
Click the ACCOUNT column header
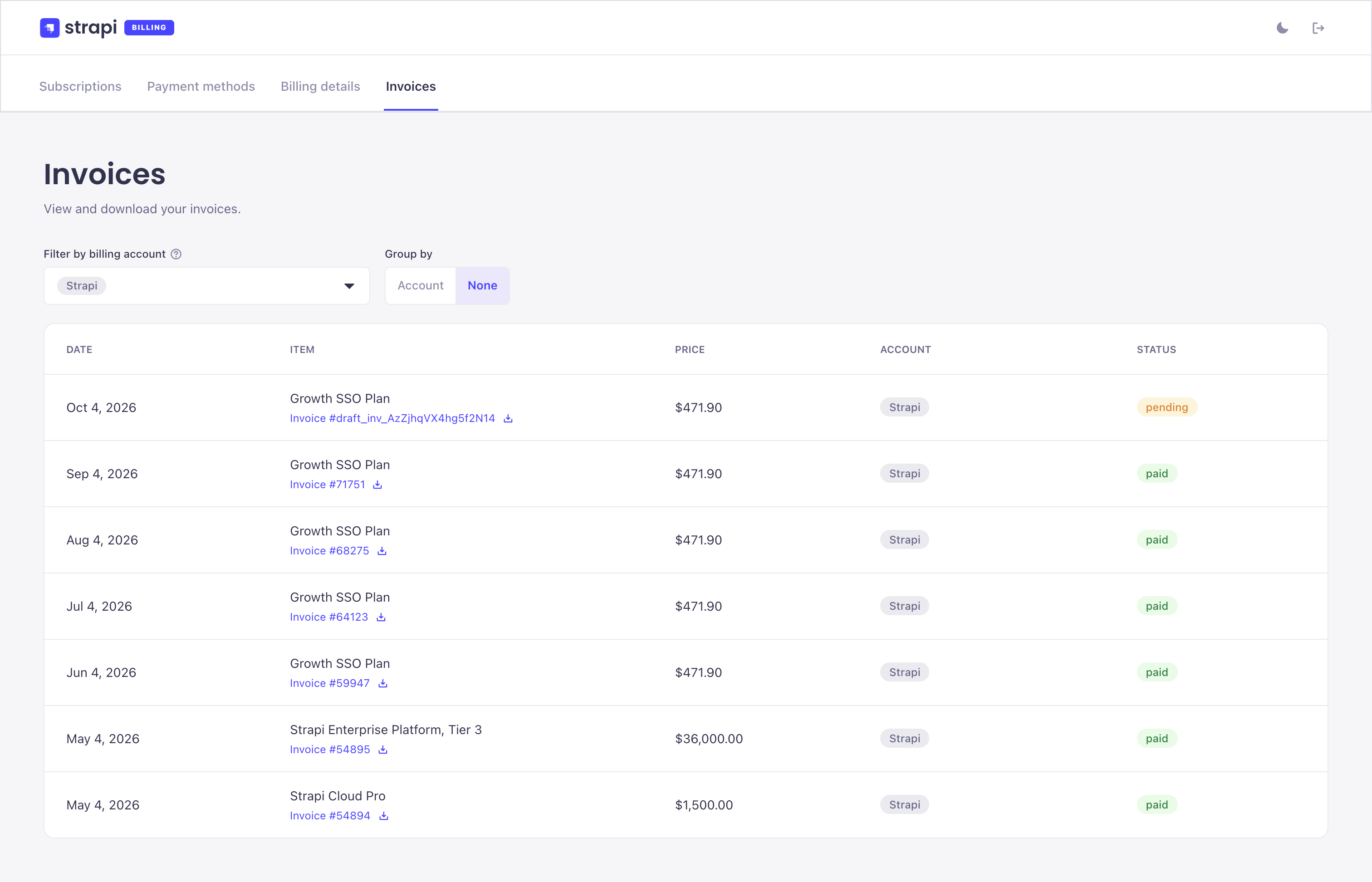coord(905,349)
